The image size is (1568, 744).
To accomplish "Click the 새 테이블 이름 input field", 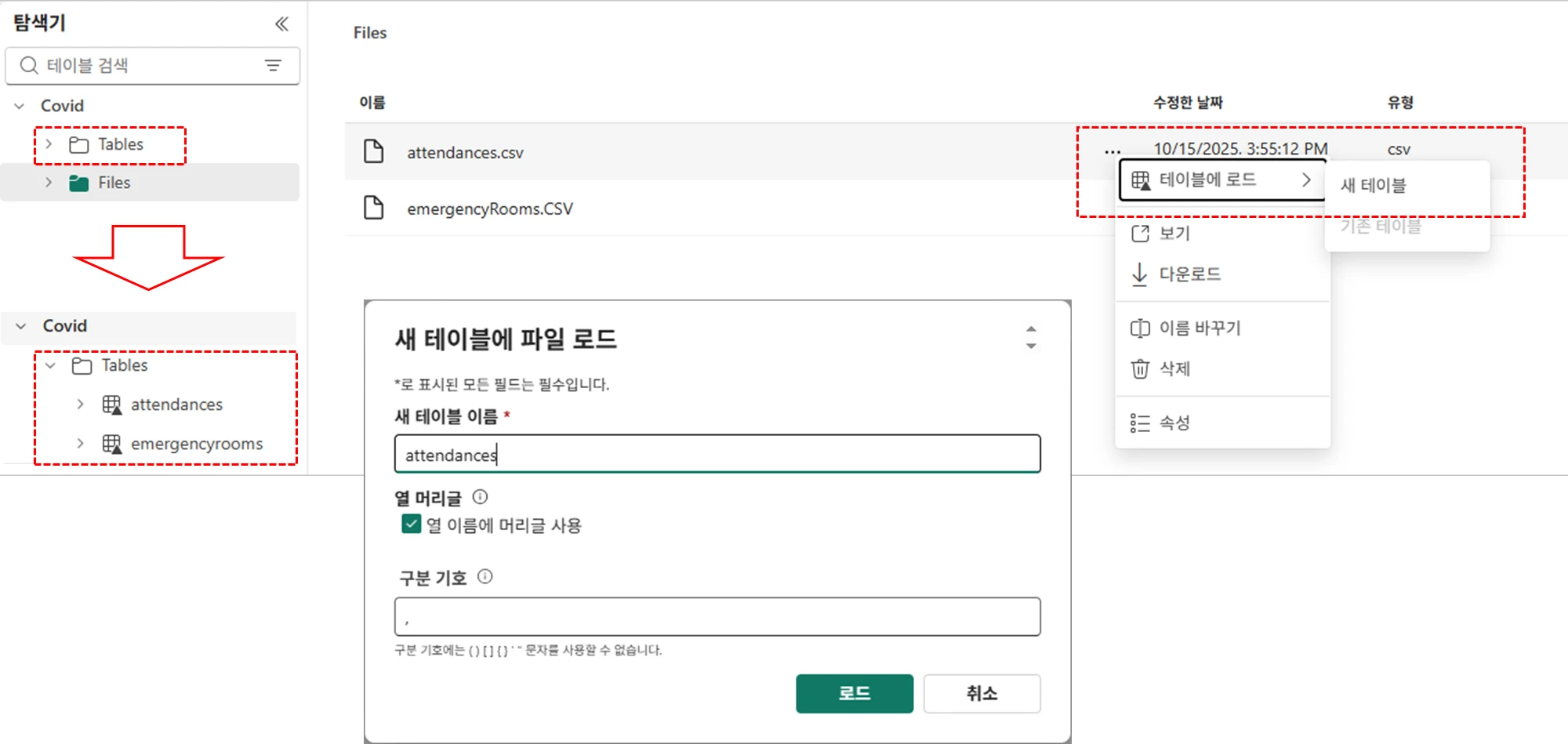I will click(717, 455).
